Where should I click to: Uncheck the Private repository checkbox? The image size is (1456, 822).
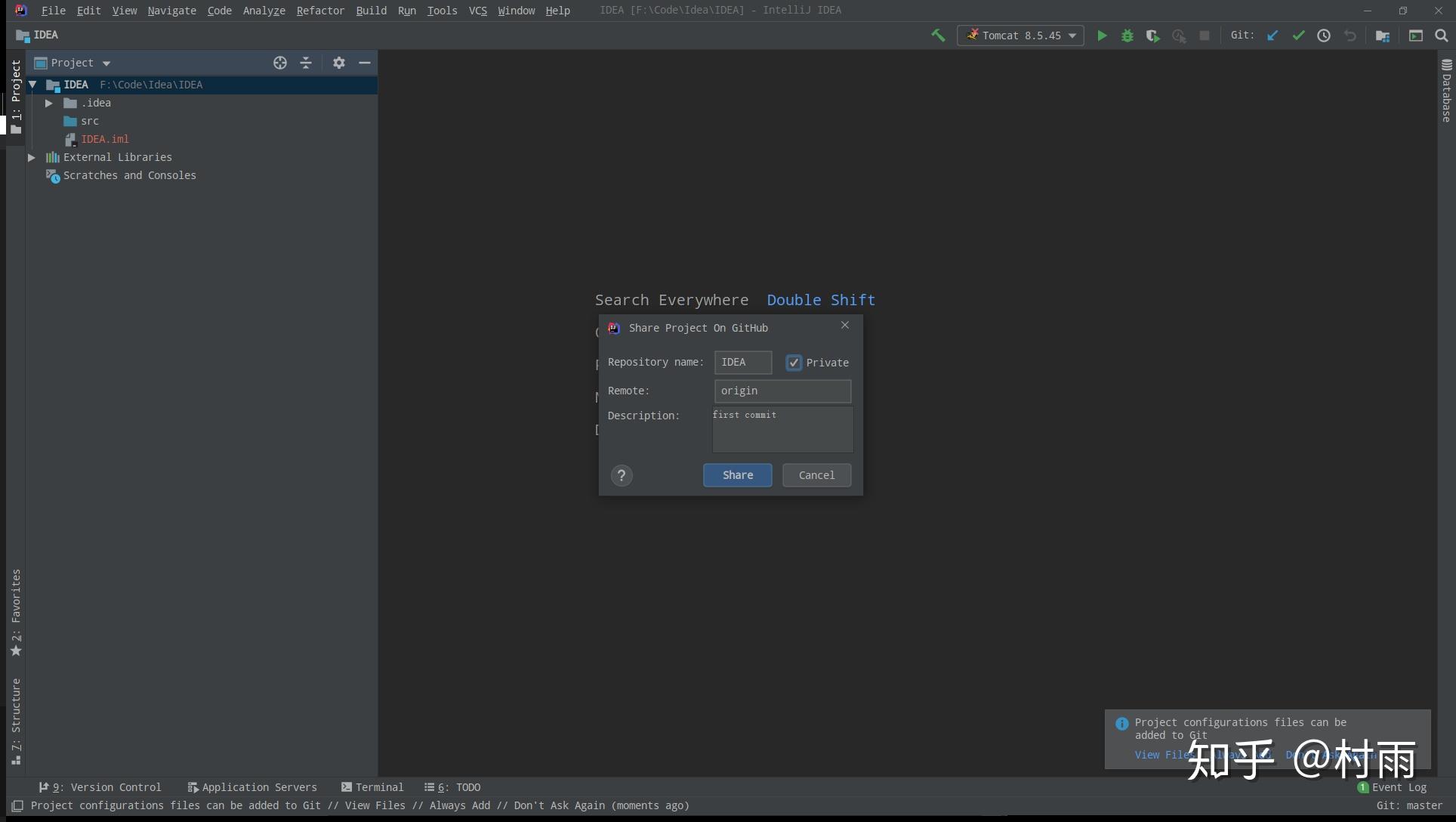pyautogui.click(x=794, y=363)
